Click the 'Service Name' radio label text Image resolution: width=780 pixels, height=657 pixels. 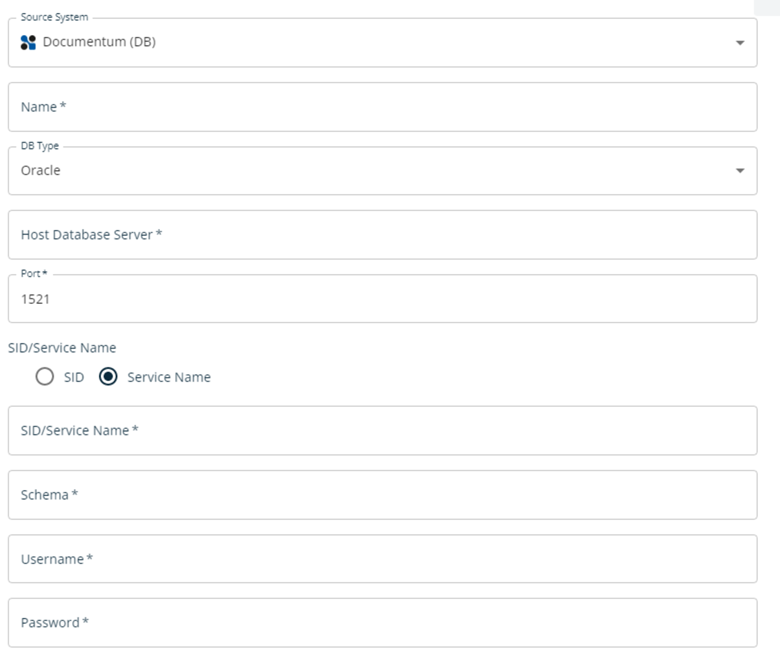[168, 377]
